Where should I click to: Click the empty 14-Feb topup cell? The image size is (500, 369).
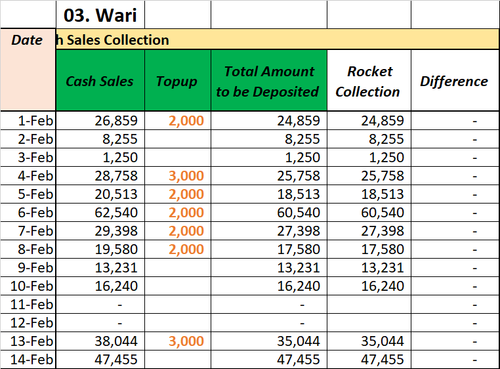click(178, 359)
